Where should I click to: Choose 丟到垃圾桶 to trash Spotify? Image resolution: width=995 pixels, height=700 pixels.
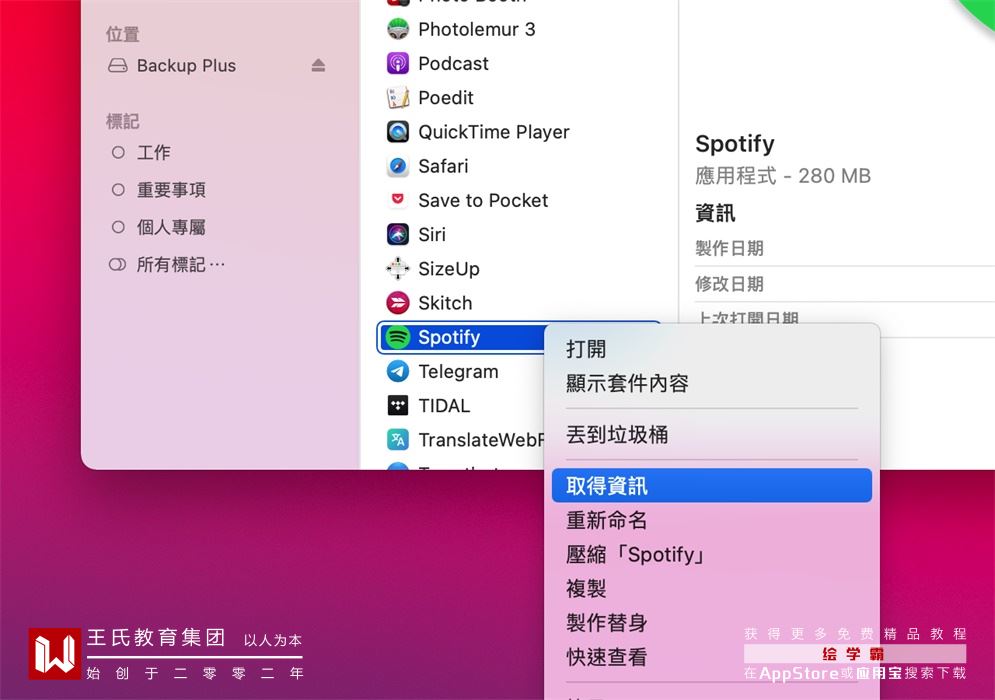tap(711, 435)
